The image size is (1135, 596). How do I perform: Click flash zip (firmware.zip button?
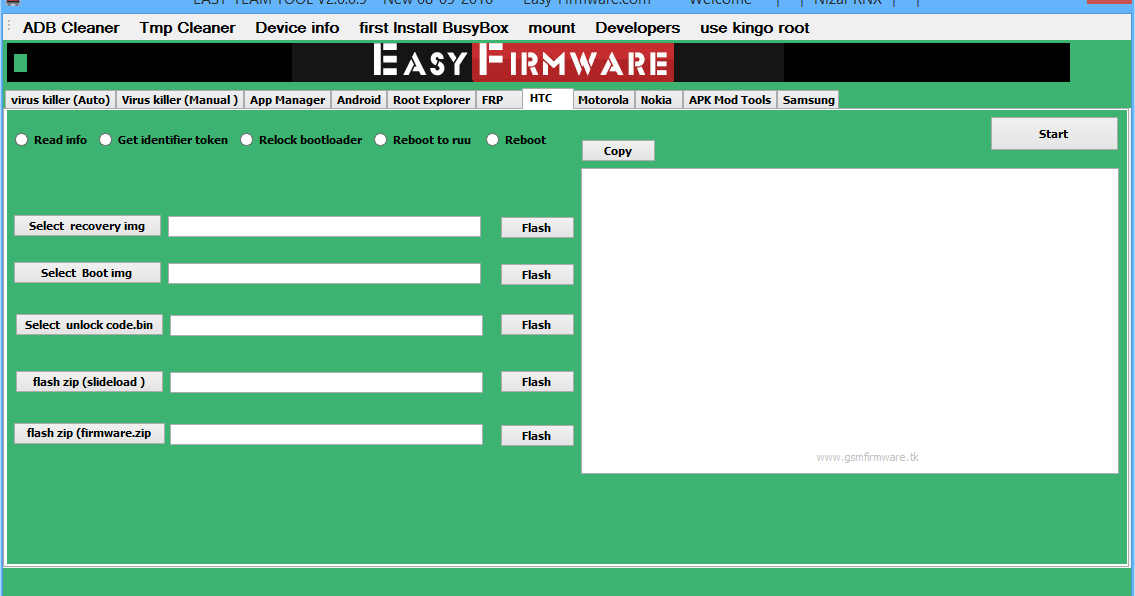click(x=89, y=433)
